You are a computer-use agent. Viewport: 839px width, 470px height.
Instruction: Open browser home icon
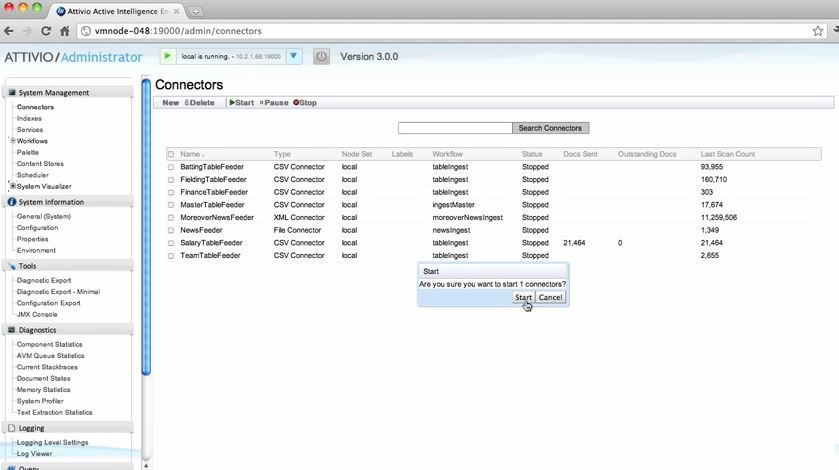click(65, 31)
